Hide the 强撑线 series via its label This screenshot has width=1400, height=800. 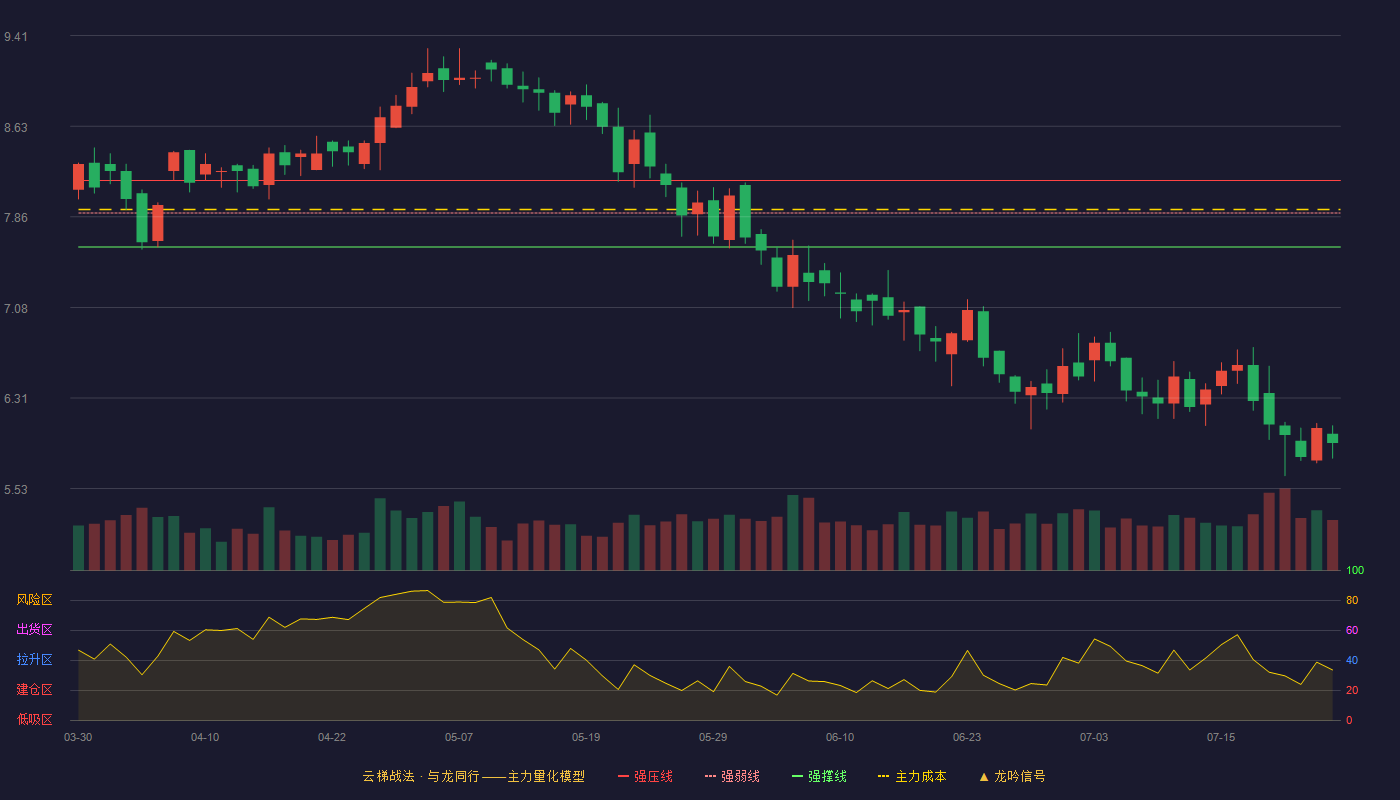(827, 776)
